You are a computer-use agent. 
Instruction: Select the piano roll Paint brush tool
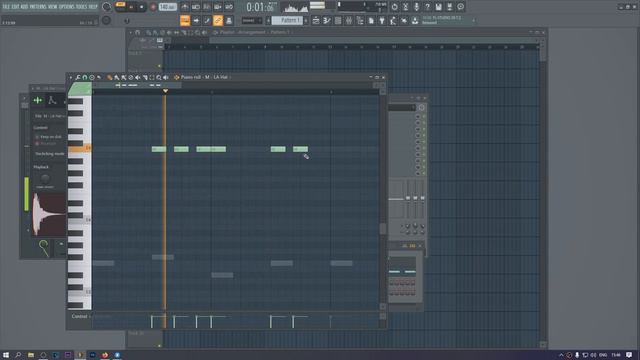pos(117,78)
